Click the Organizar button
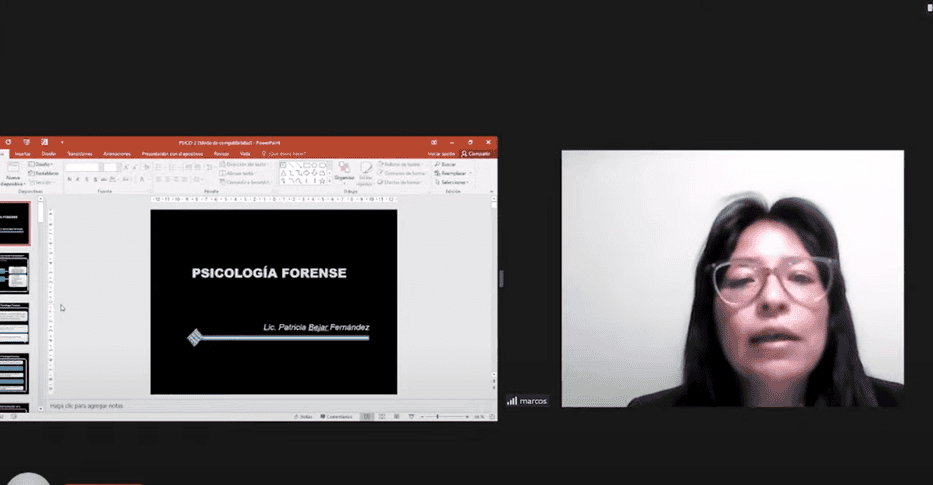 coord(344,172)
